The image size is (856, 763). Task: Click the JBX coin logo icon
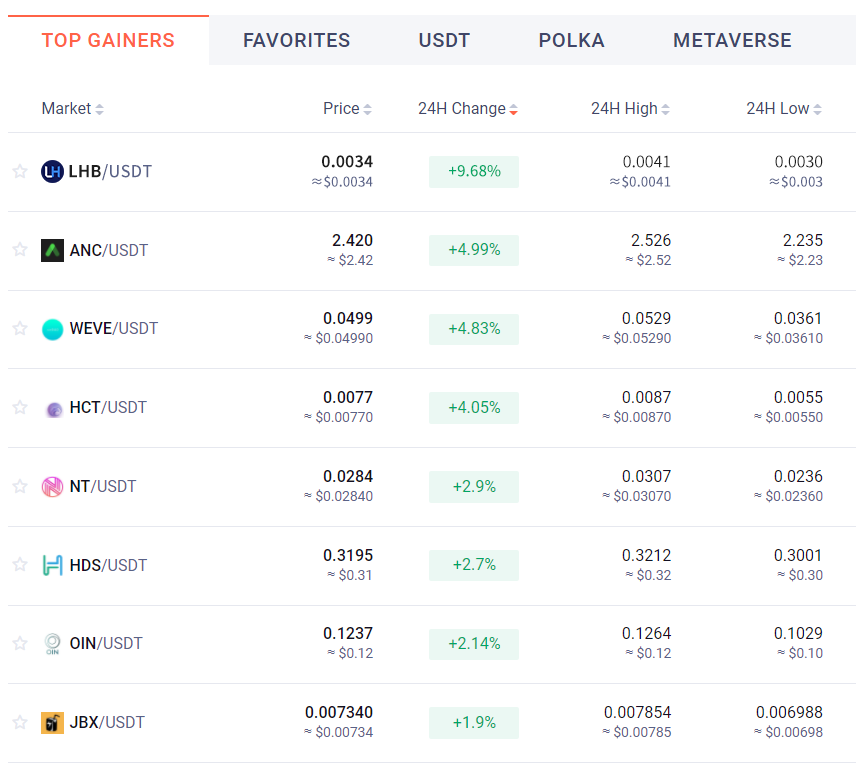[53, 722]
